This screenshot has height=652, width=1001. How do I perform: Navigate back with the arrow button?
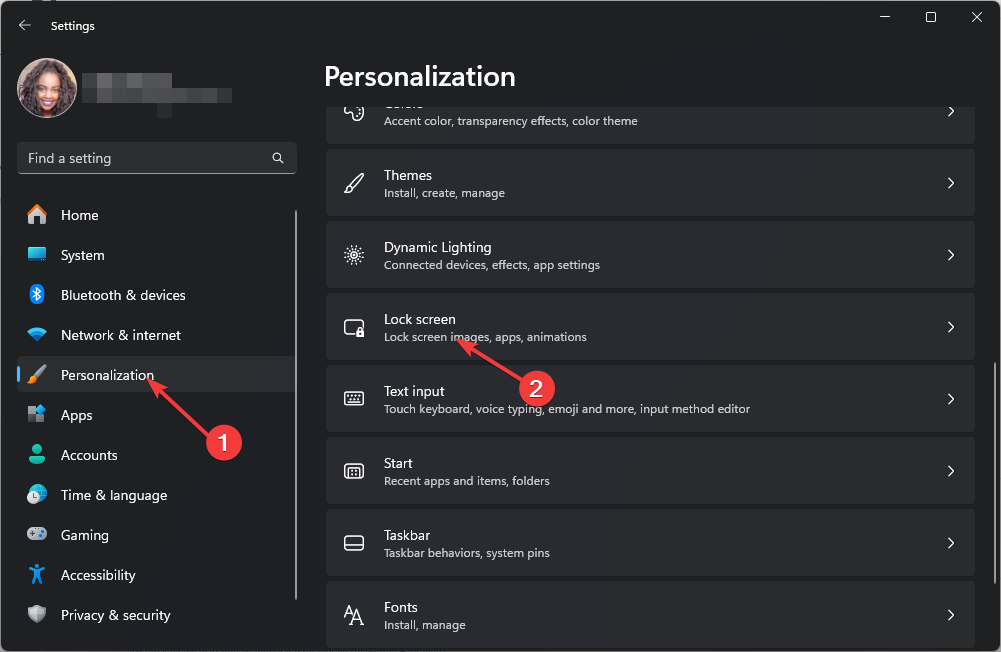tap(25, 26)
